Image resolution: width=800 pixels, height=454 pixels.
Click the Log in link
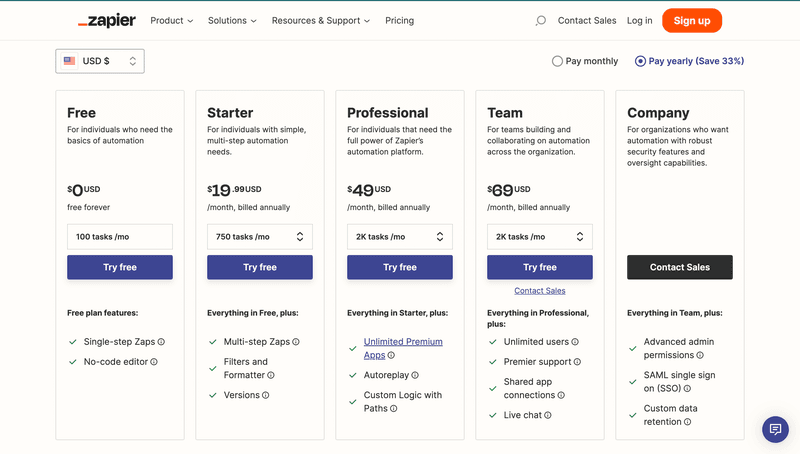pos(639,21)
